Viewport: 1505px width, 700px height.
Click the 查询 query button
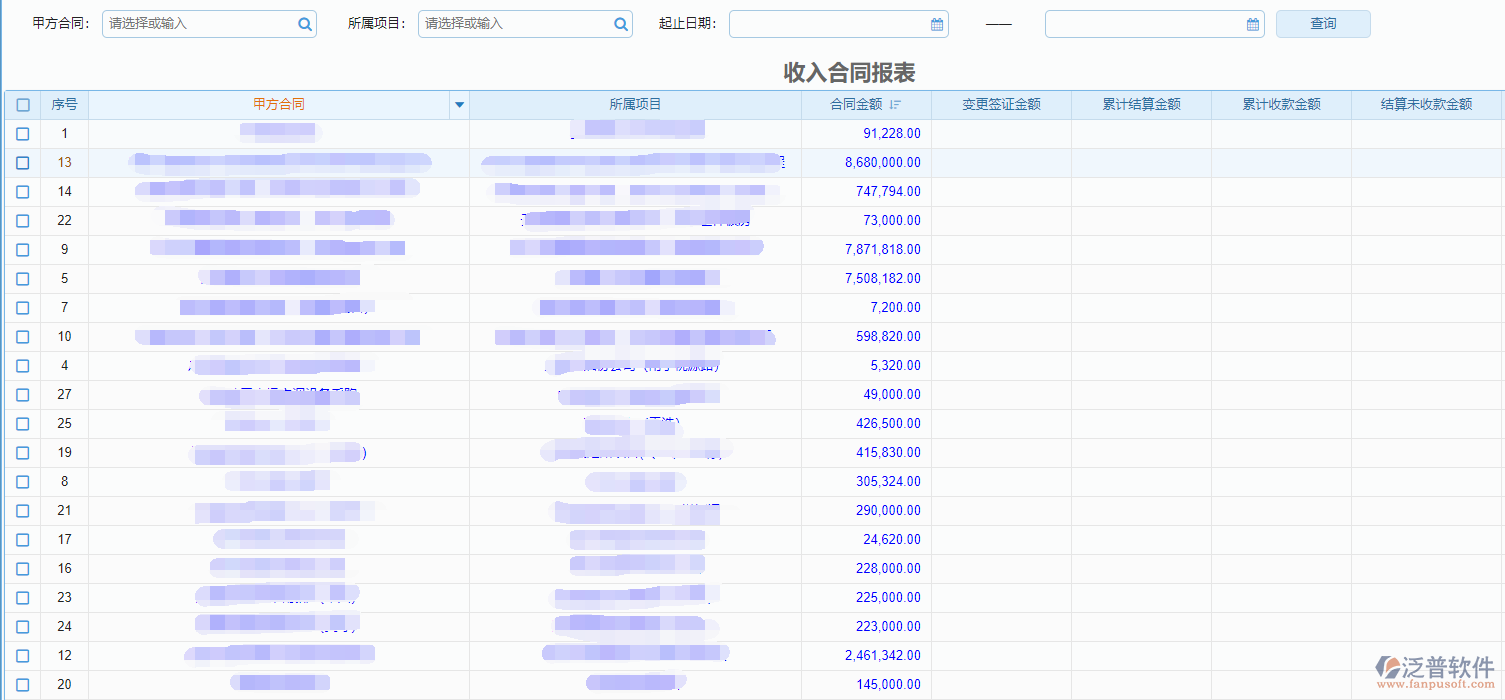pyautogui.click(x=1322, y=23)
